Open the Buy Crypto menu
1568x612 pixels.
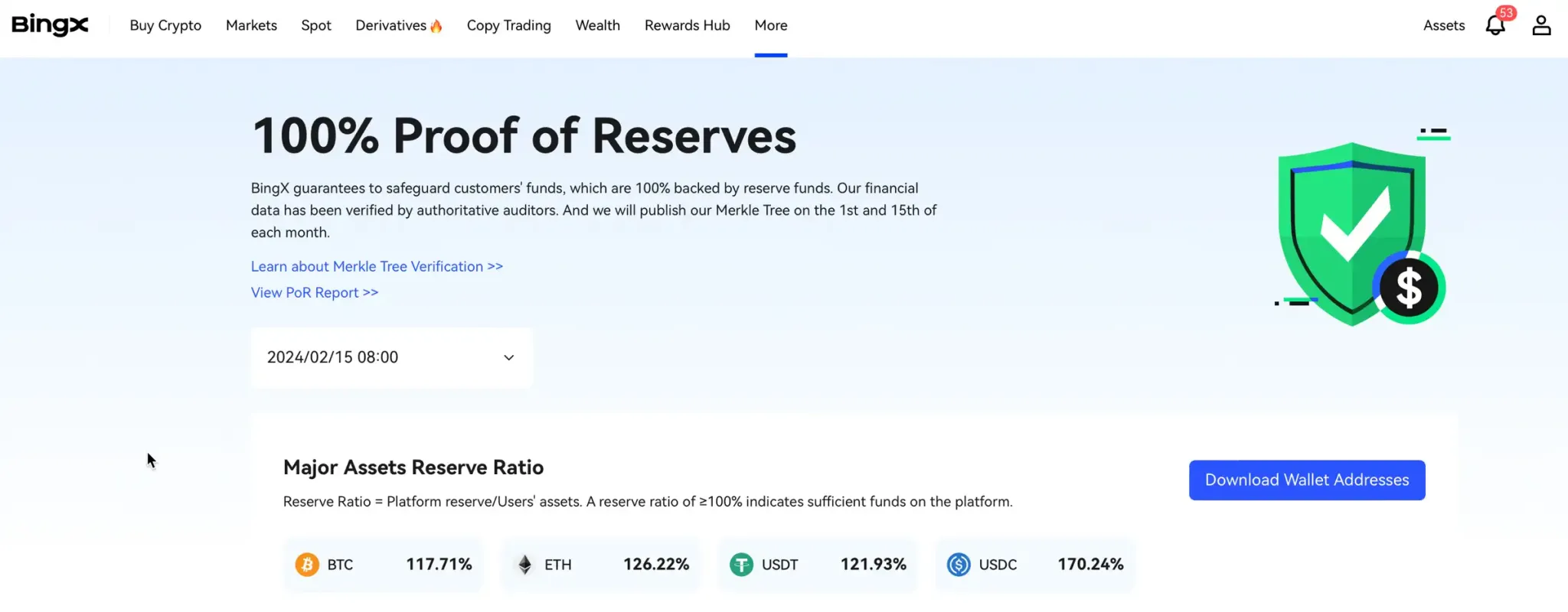(165, 25)
